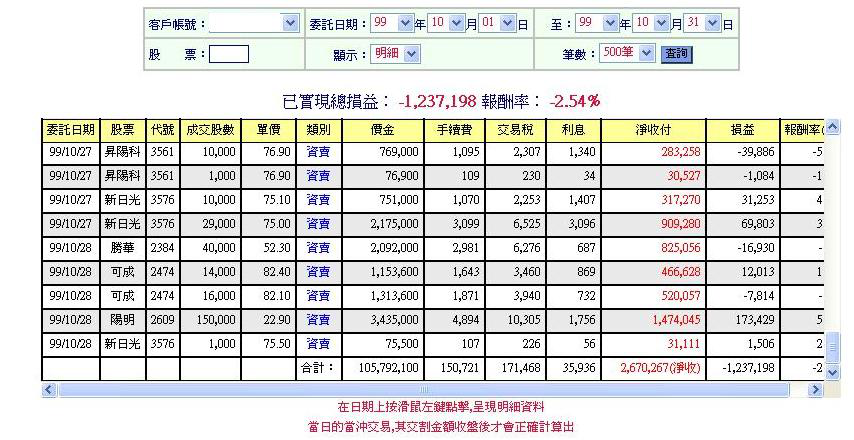Click the vertical scrollbar down arrow
The width and height of the screenshot is (854, 440).
pyautogui.click(x=832, y=372)
